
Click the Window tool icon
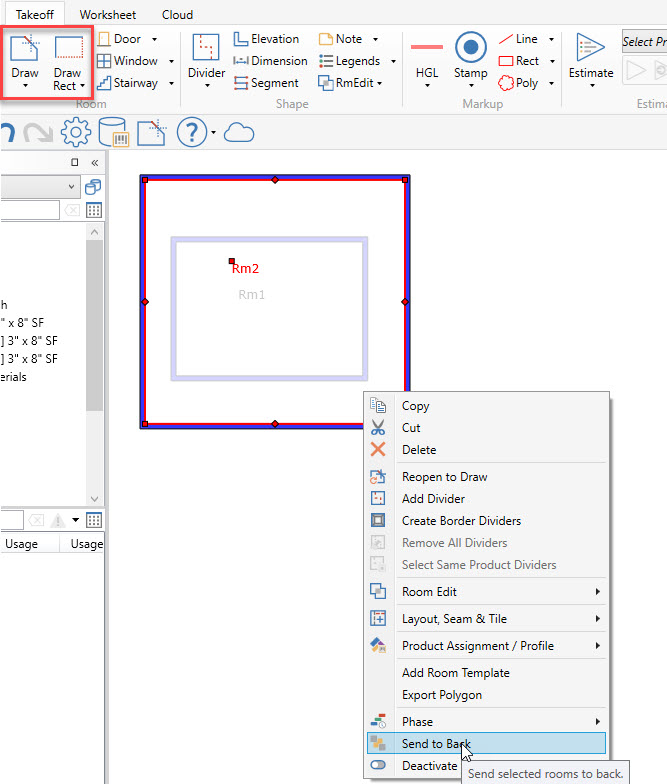pyautogui.click(x=104, y=61)
